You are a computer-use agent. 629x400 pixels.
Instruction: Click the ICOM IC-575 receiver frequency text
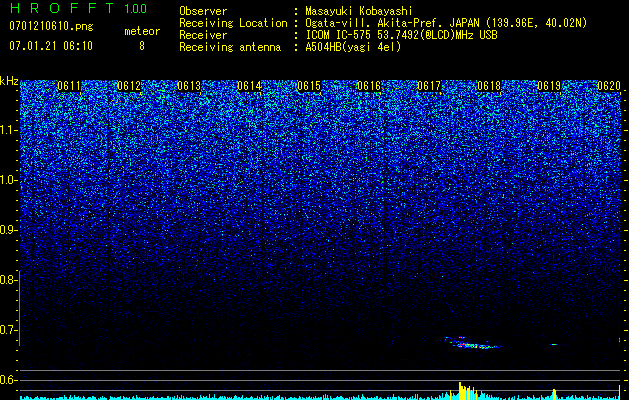(x=401, y=35)
